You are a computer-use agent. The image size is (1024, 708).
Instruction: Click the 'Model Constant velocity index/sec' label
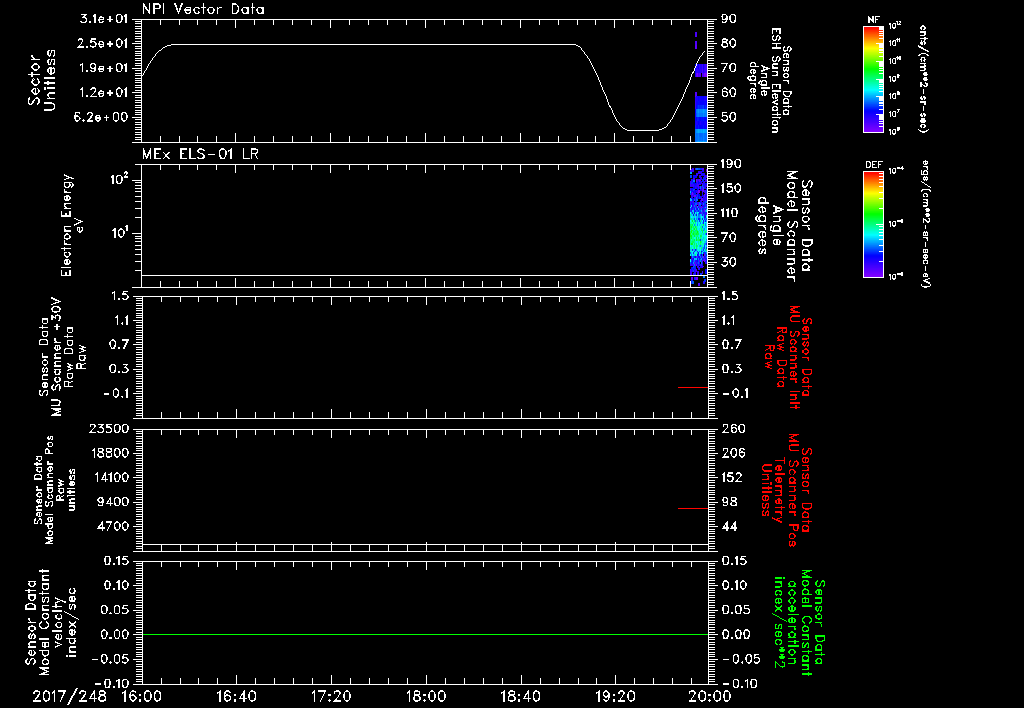pyautogui.click(x=51, y=622)
